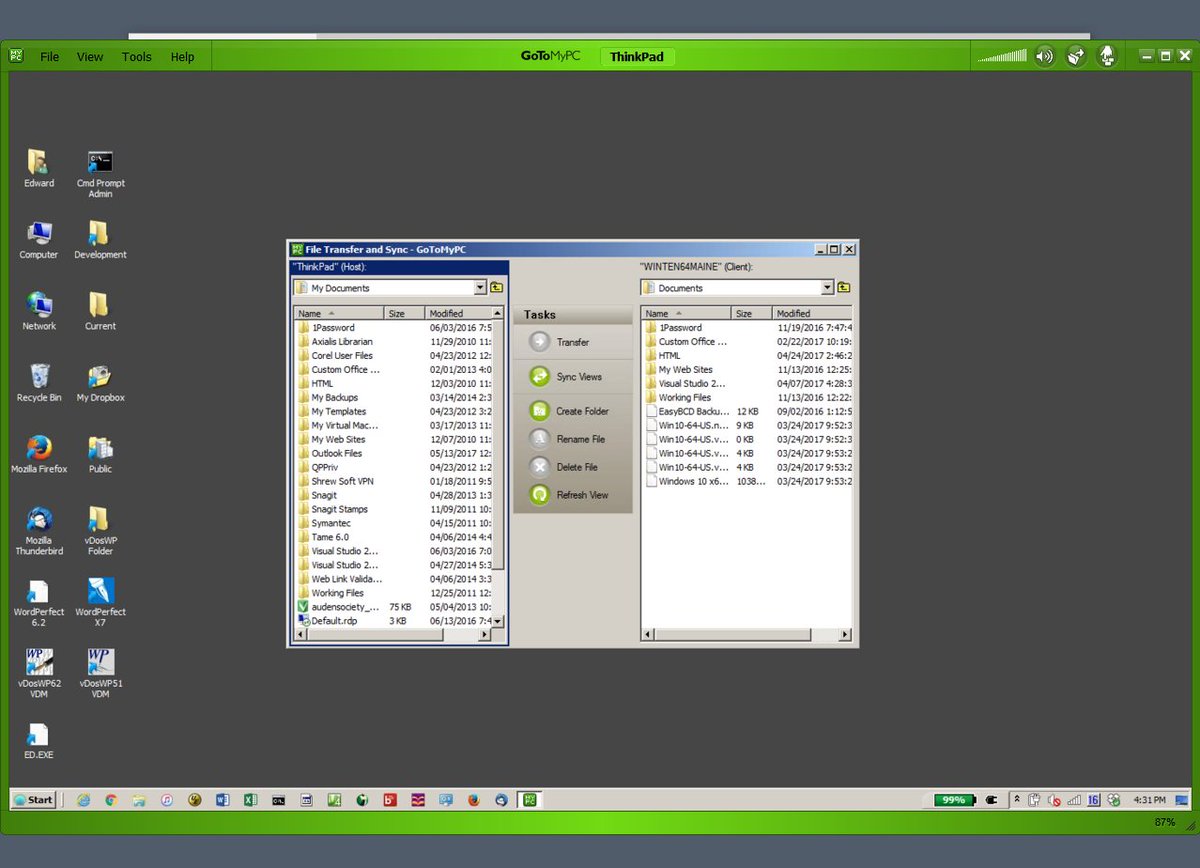Screen dimensions: 1200x868
Task: Toggle sound icon in GoToMyPC toolbar
Action: 1045,56
